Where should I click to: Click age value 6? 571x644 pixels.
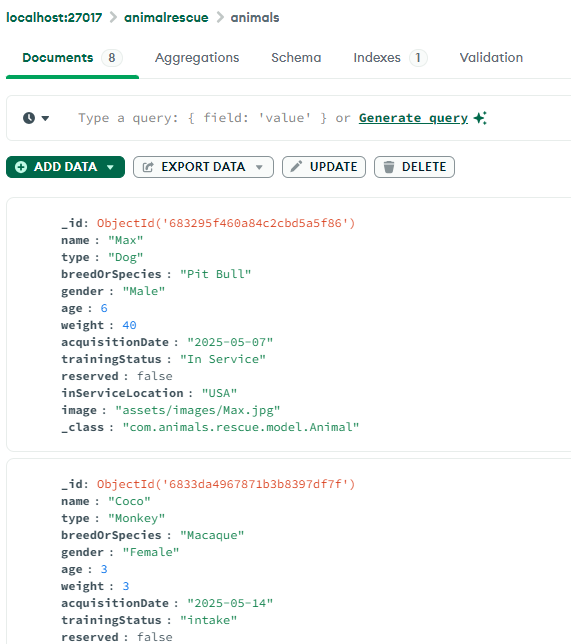(x=104, y=308)
